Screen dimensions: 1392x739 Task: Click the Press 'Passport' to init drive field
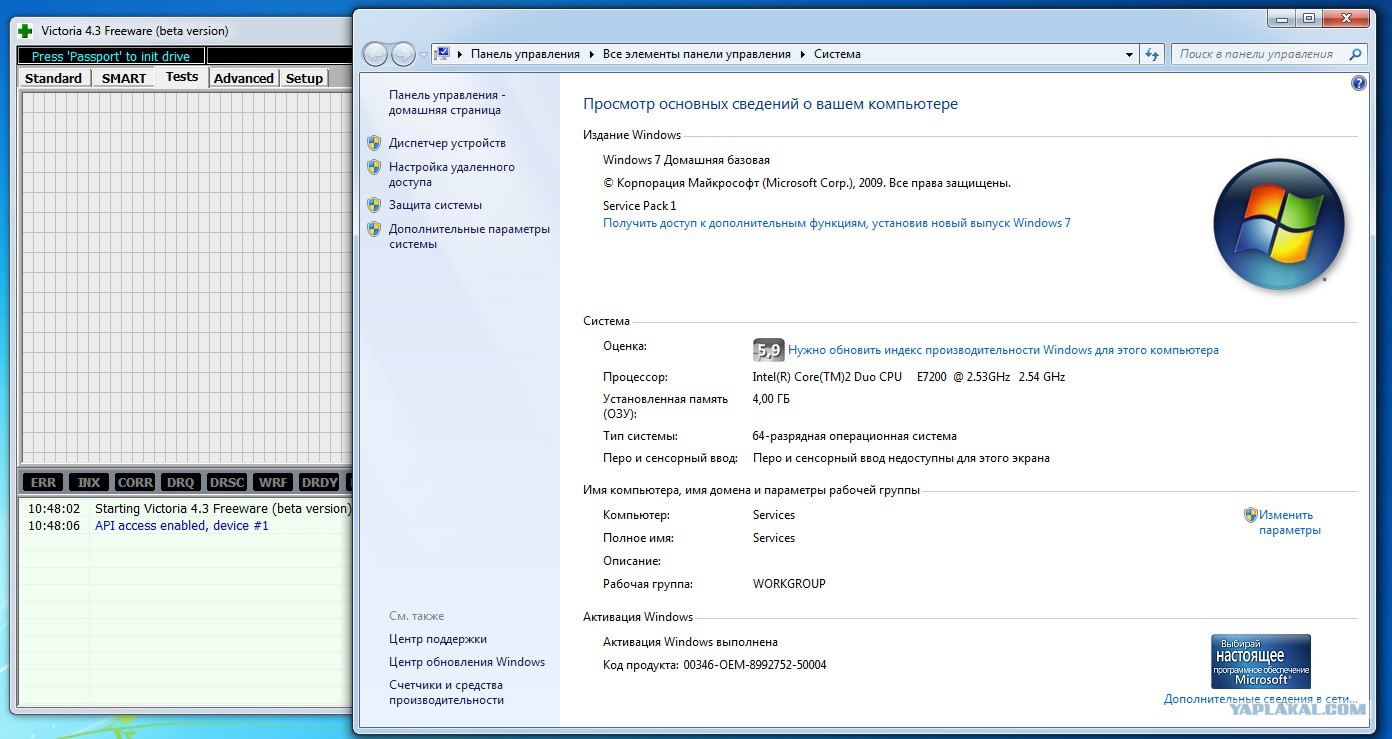tap(111, 56)
